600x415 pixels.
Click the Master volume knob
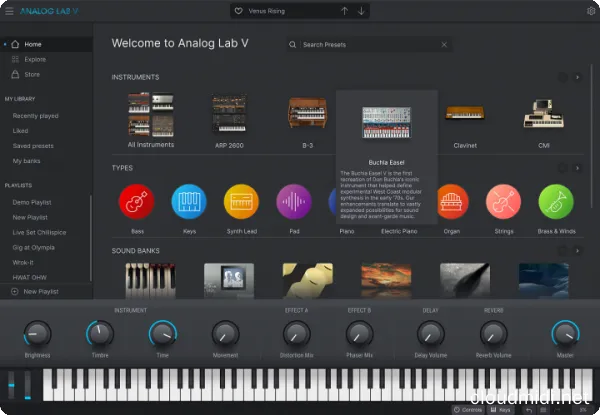pyautogui.click(x=565, y=334)
